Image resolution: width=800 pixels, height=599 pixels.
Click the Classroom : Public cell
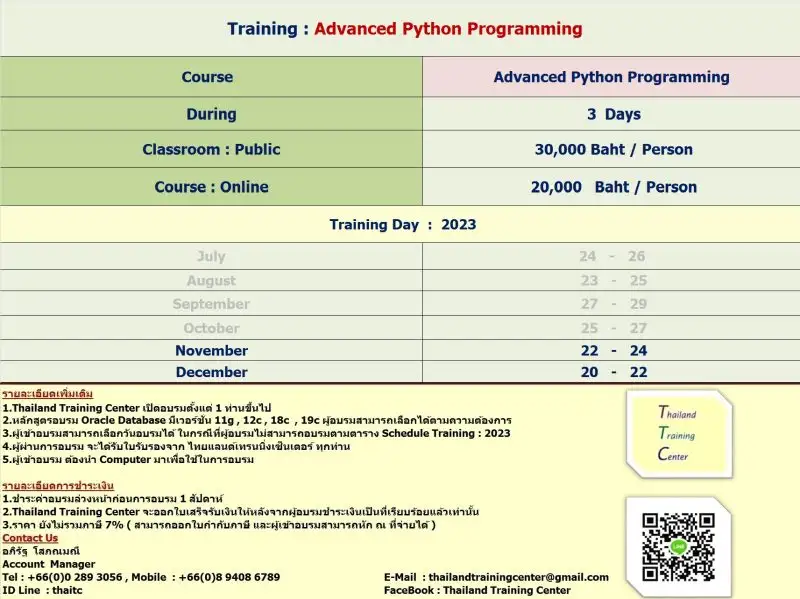tap(211, 149)
